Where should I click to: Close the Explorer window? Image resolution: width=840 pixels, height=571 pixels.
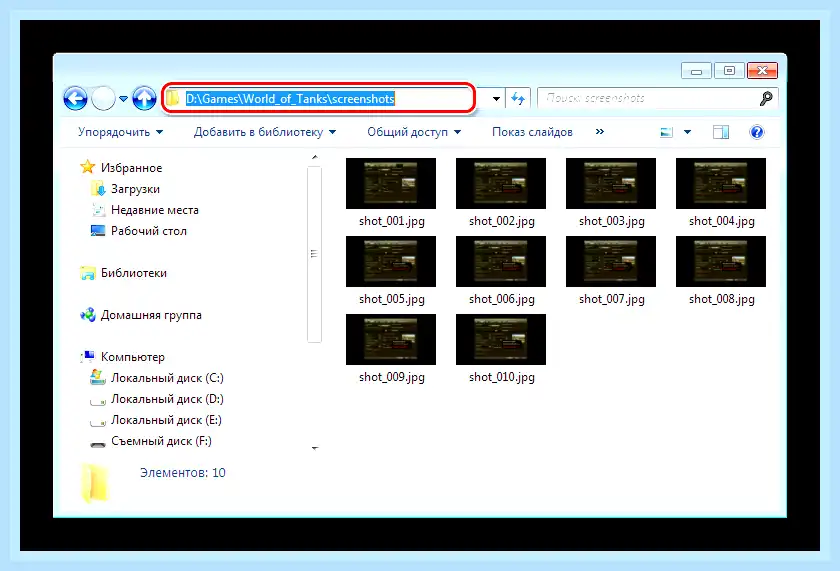[762, 71]
